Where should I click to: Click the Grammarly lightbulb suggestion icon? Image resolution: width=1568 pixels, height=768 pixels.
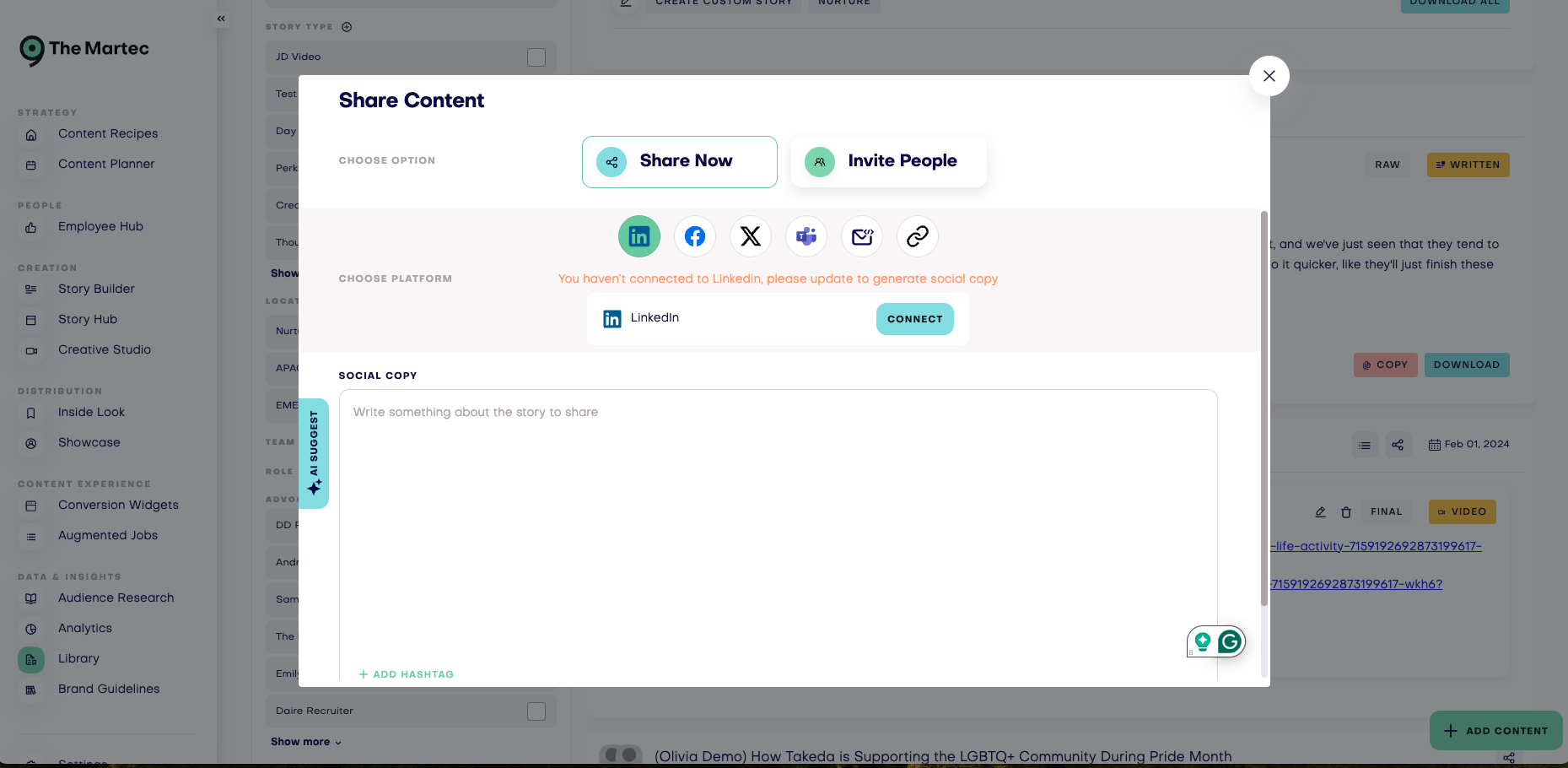(1203, 642)
